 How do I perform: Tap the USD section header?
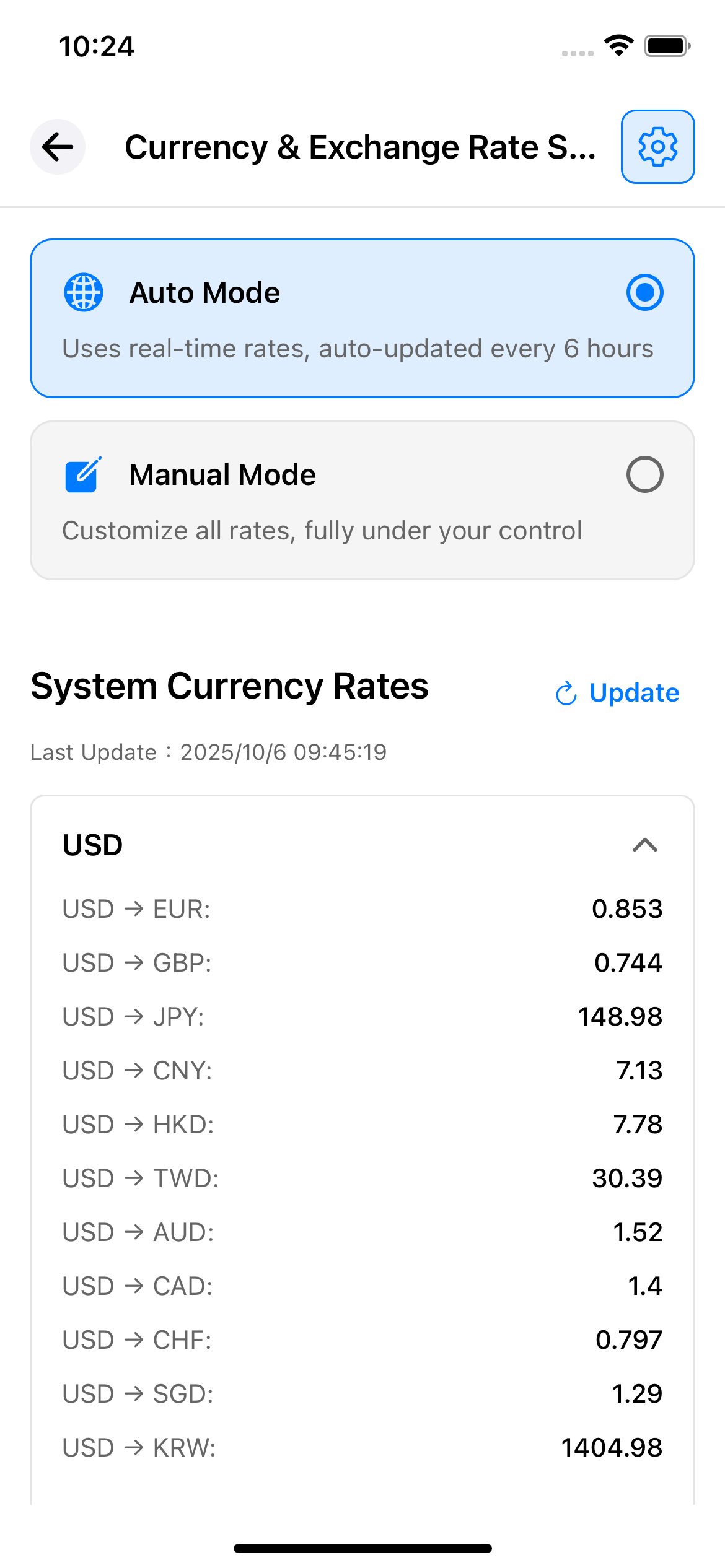tap(93, 845)
